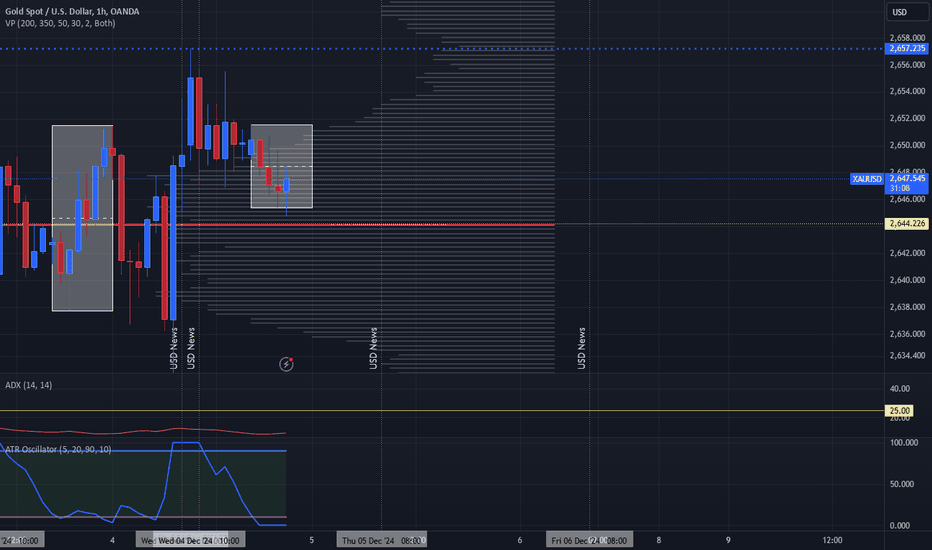Image resolution: width=932 pixels, height=550 pixels.
Task: Click the Gold Spot / U.S. Dollar symbol title
Action: [72, 11]
